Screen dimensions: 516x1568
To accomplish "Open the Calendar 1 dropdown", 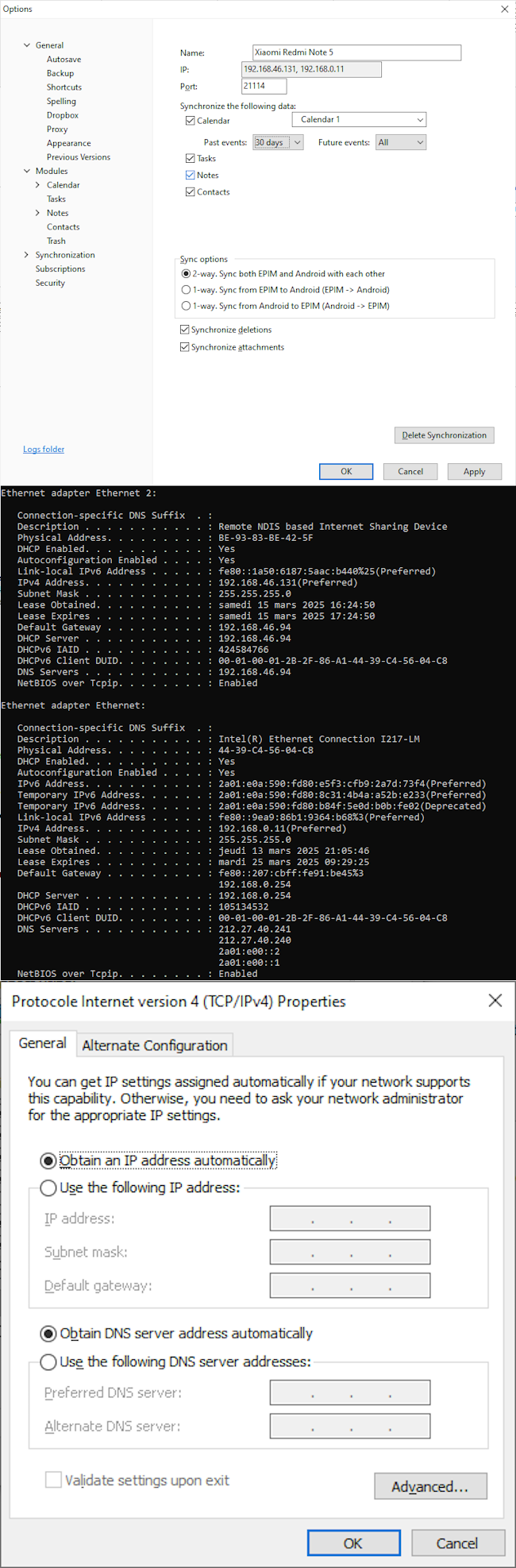I will [359, 119].
